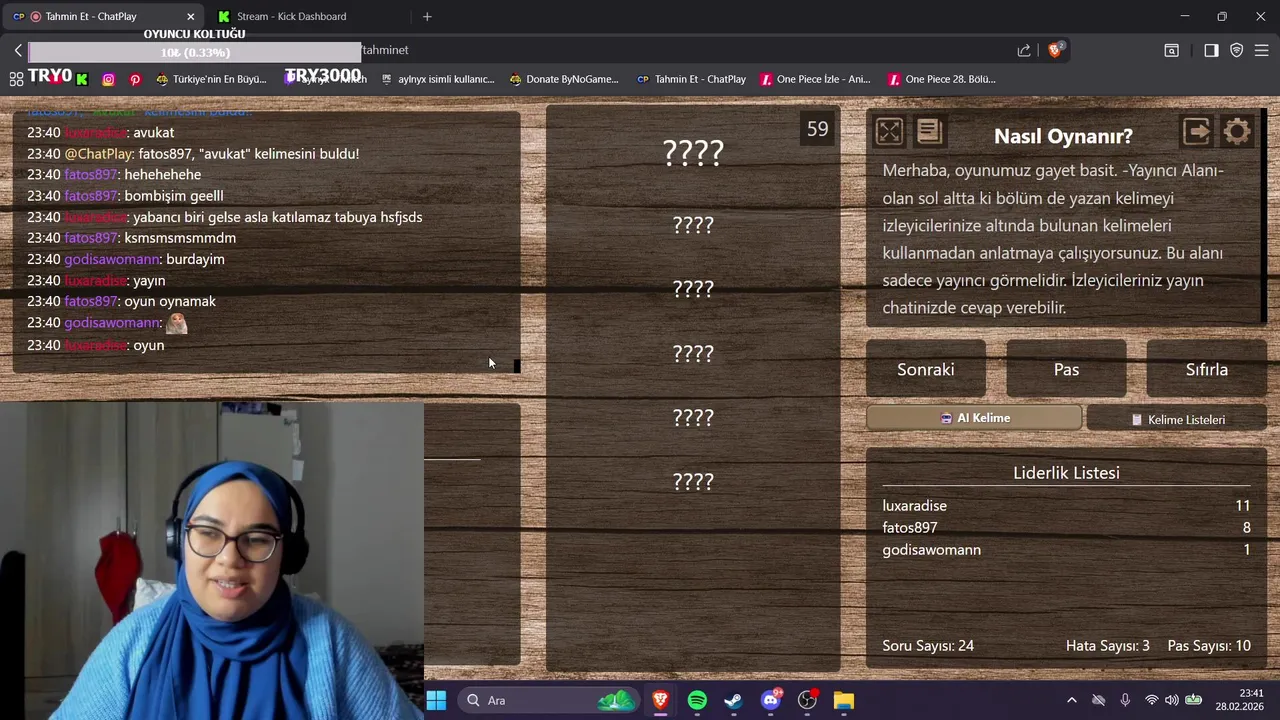Click the taskbar Ara search box
The width and height of the screenshot is (1280, 720).
tap(550, 700)
